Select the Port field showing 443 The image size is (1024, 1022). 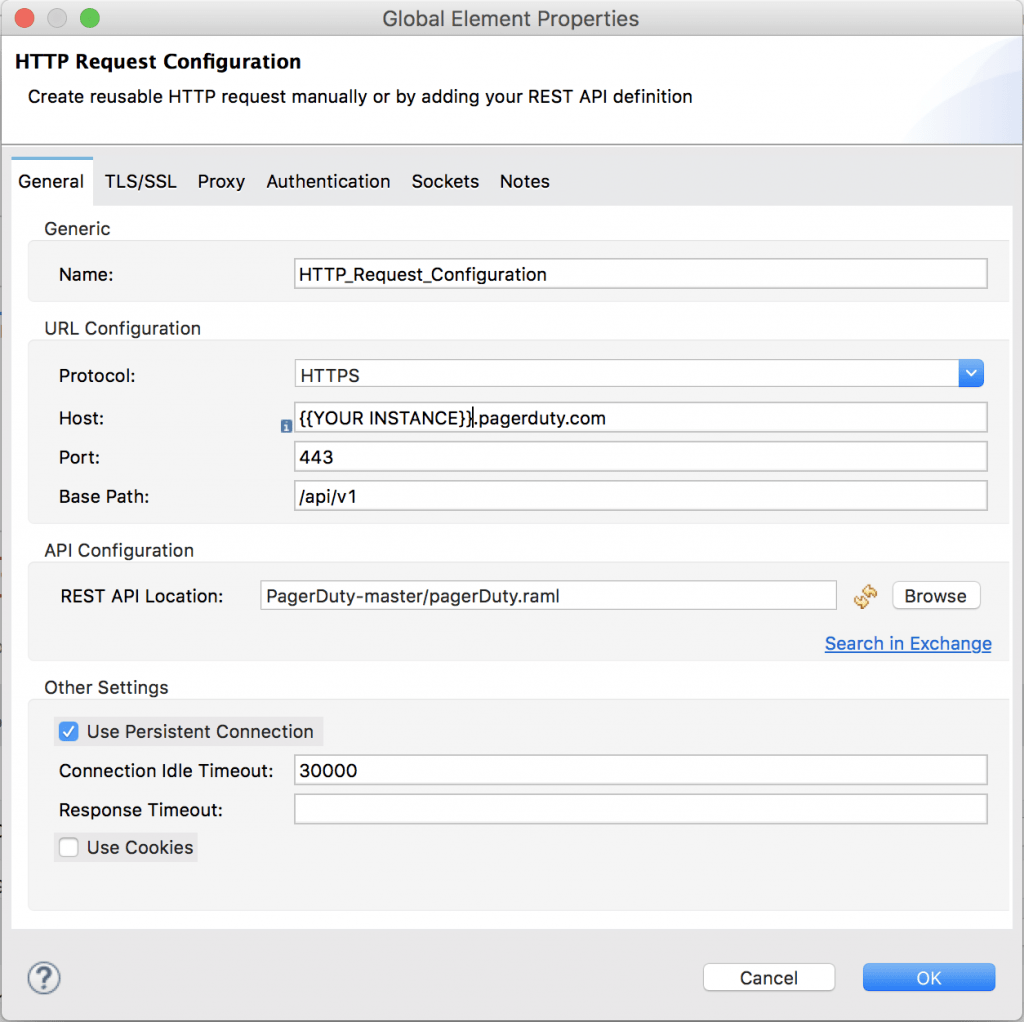[640, 457]
